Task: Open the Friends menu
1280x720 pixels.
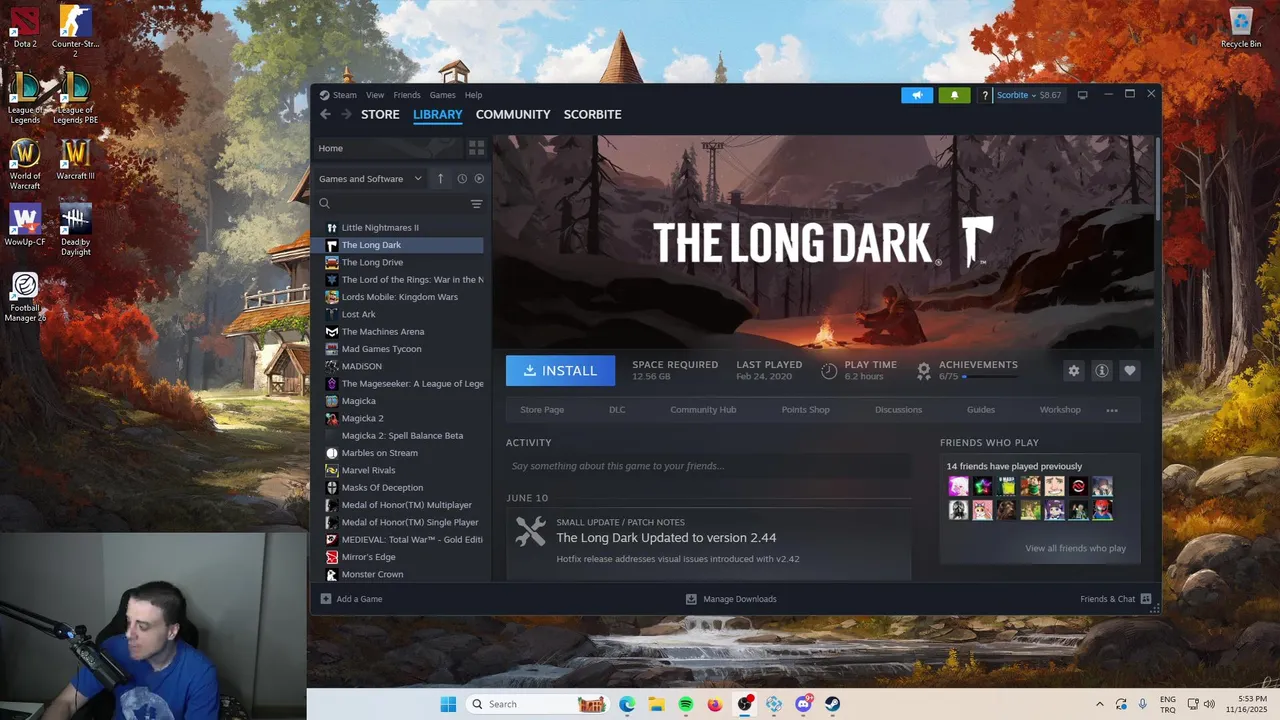Action: click(407, 95)
